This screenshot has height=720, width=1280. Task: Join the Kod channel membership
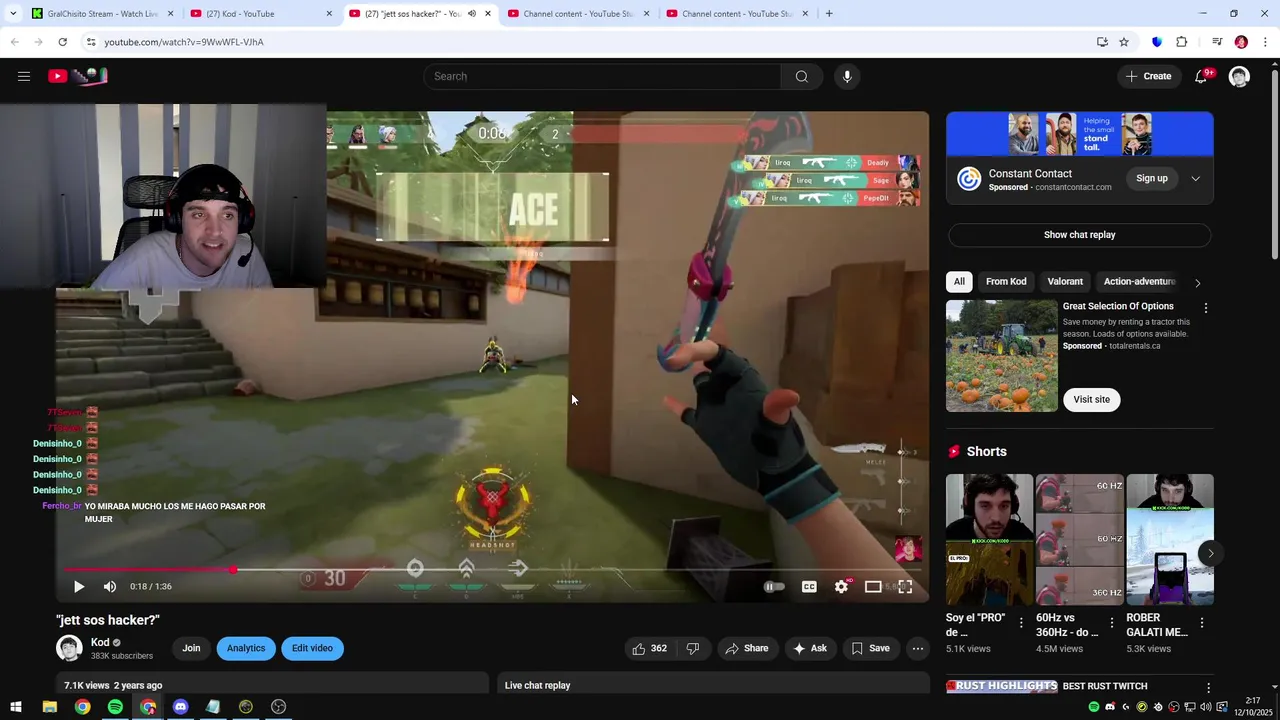click(x=191, y=648)
